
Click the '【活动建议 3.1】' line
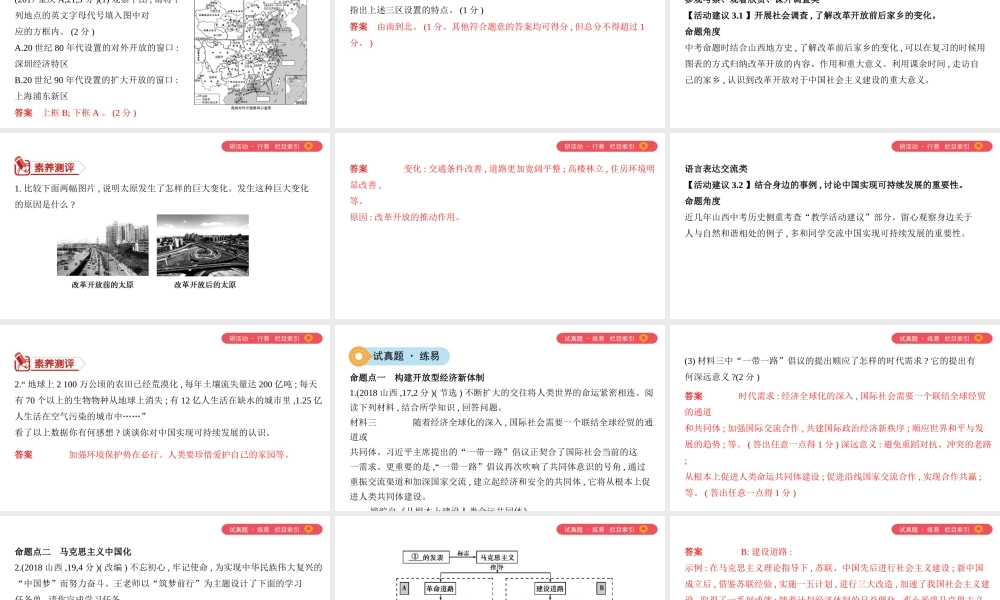pyautogui.click(x=811, y=15)
